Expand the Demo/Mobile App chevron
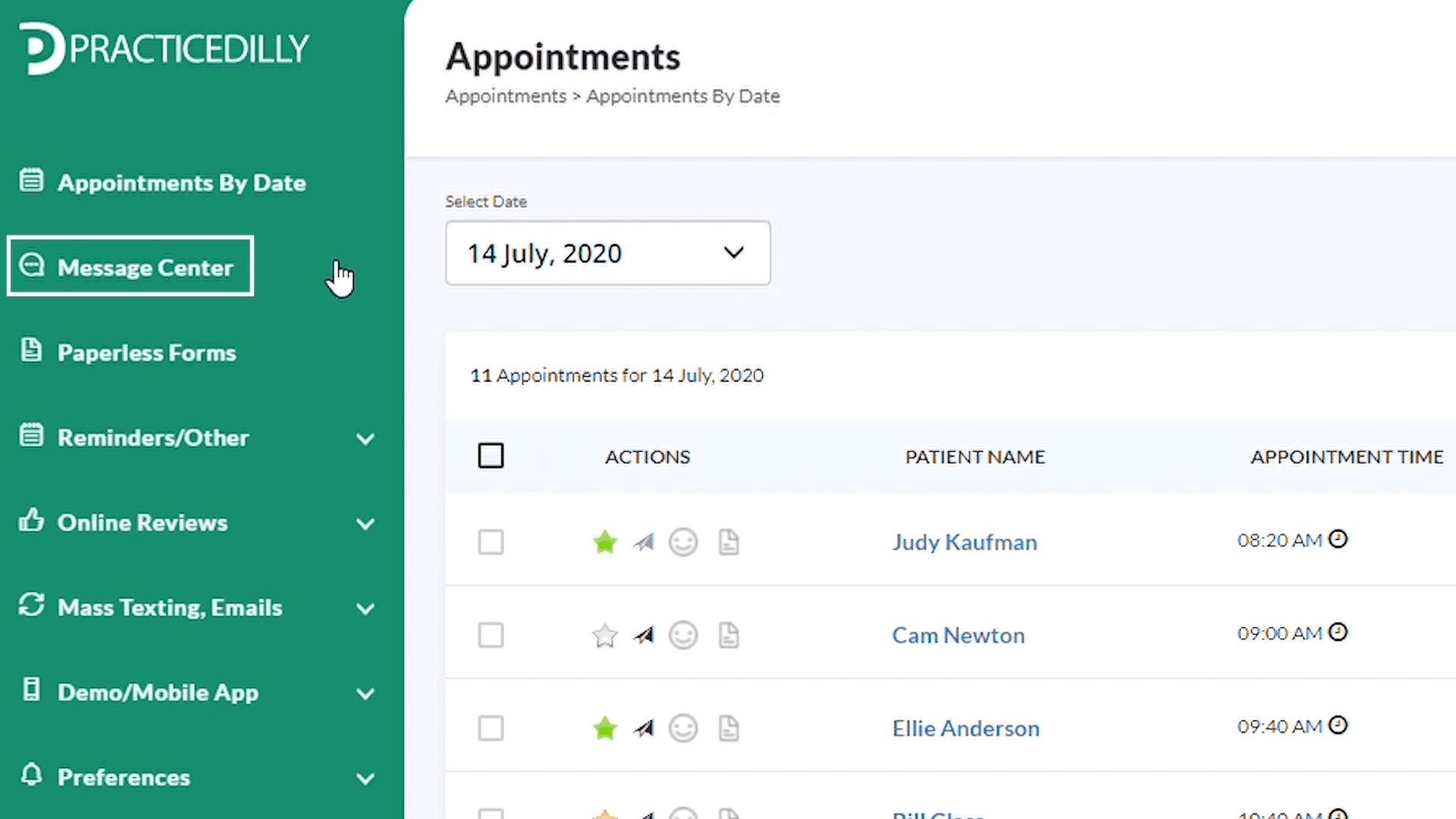1456x819 pixels. (x=366, y=694)
